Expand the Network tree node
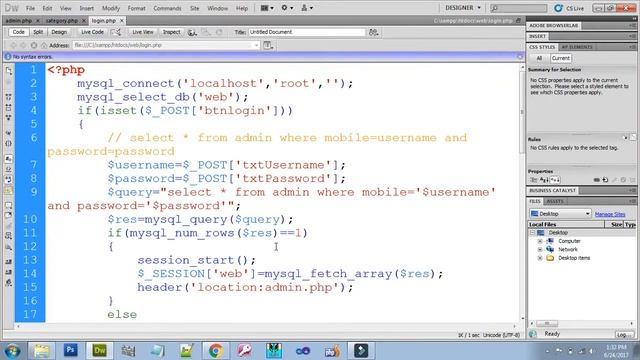 (540, 249)
